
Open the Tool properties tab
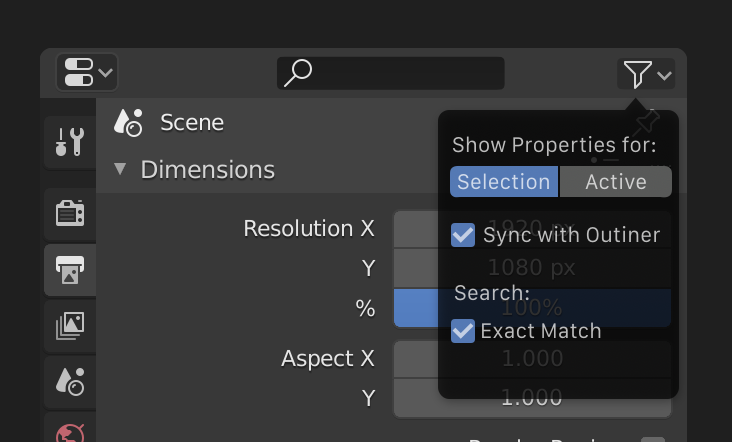click(70, 143)
